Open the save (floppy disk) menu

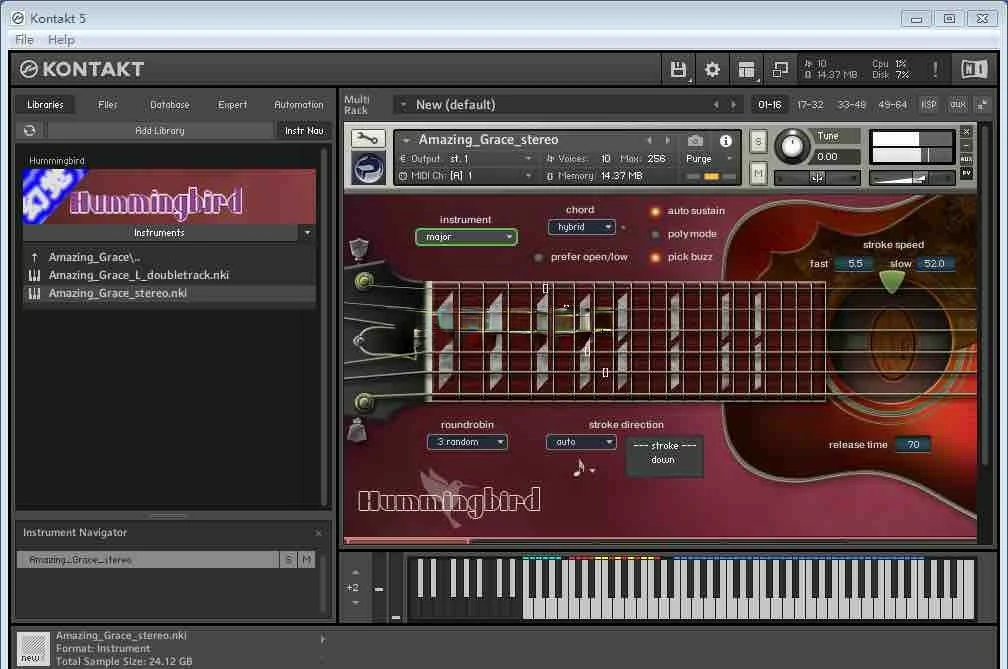coord(678,69)
